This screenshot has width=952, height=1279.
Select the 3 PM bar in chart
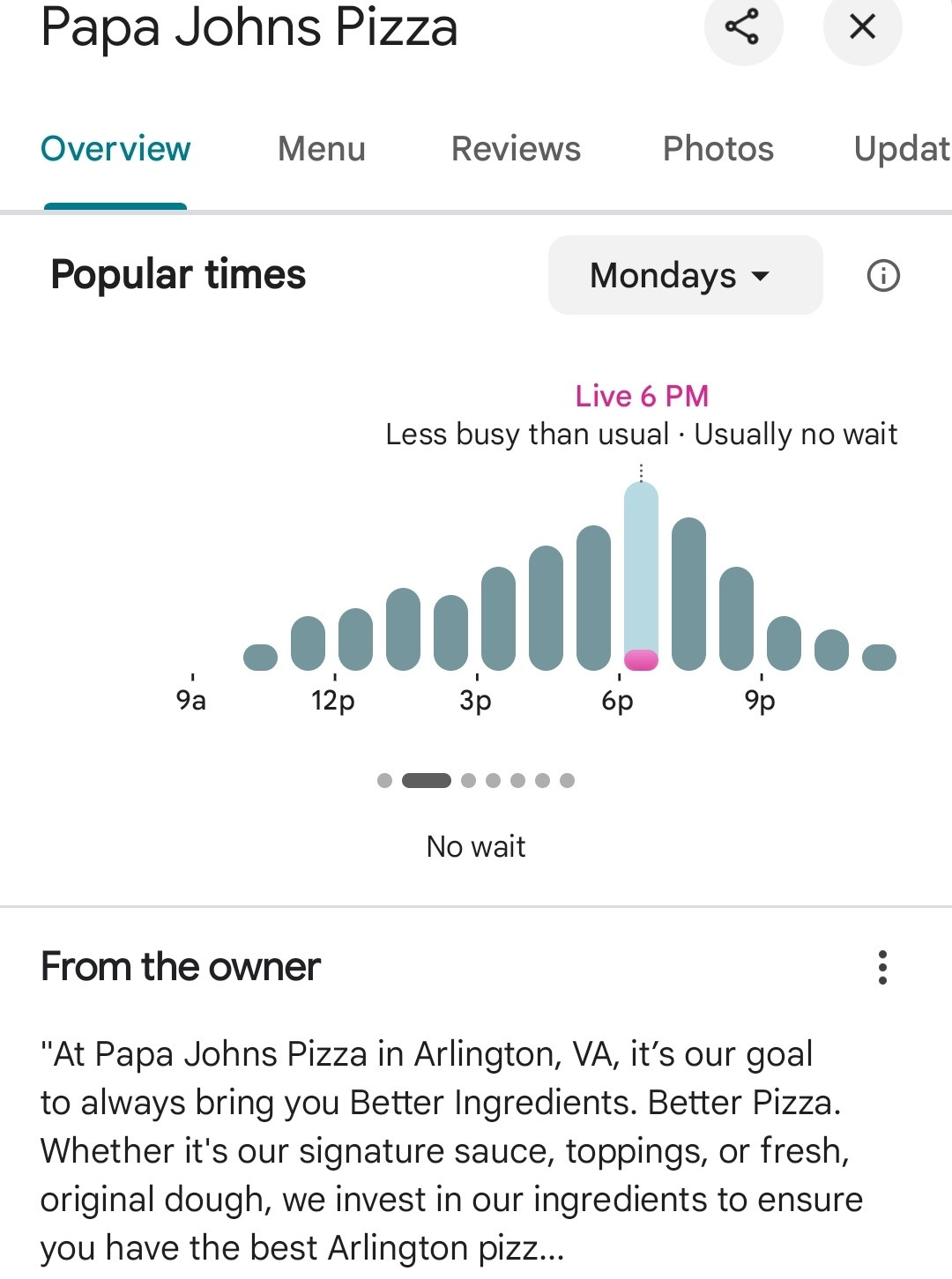[x=498, y=619]
